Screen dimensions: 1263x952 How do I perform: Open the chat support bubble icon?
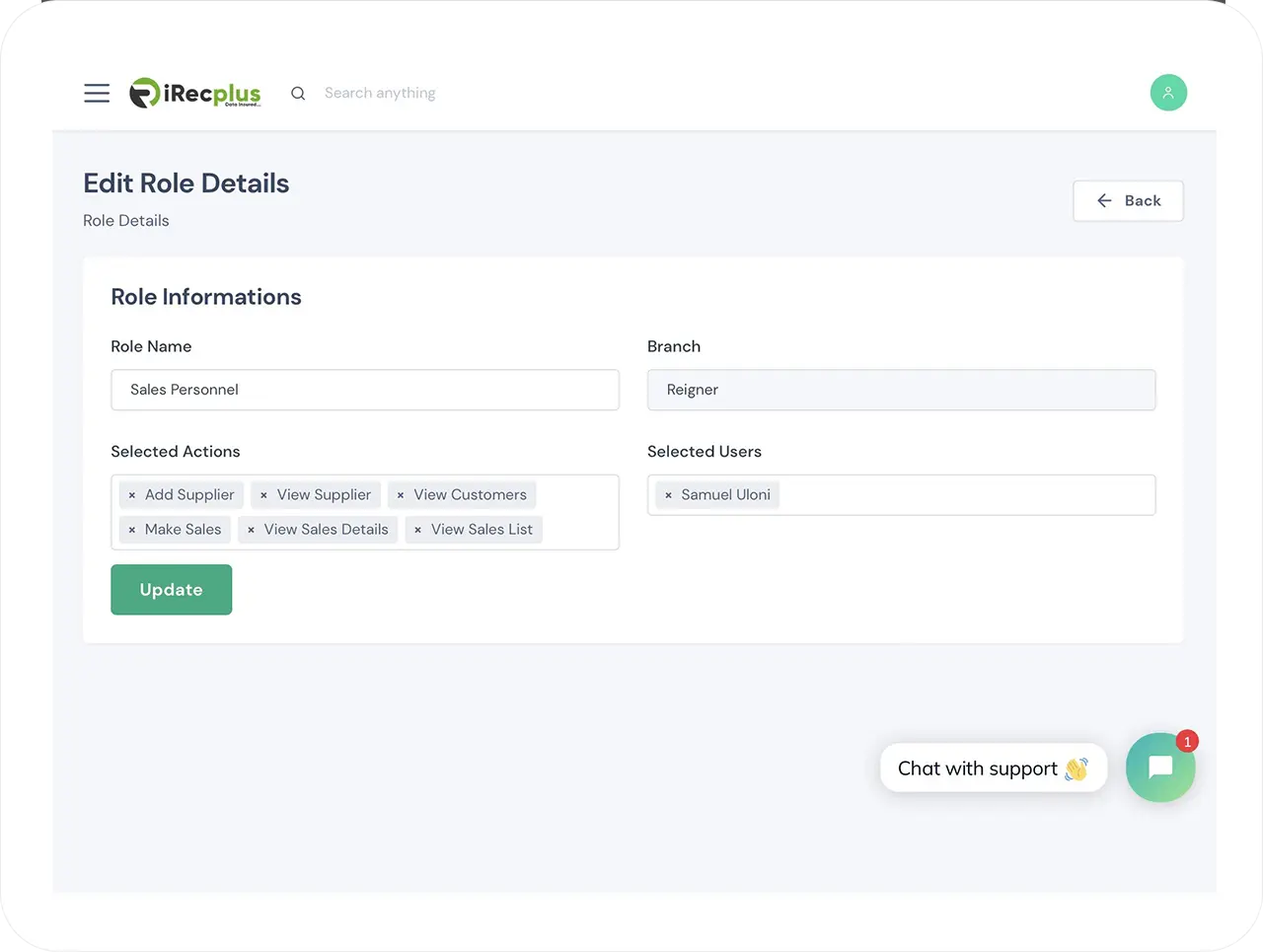click(1160, 768)
